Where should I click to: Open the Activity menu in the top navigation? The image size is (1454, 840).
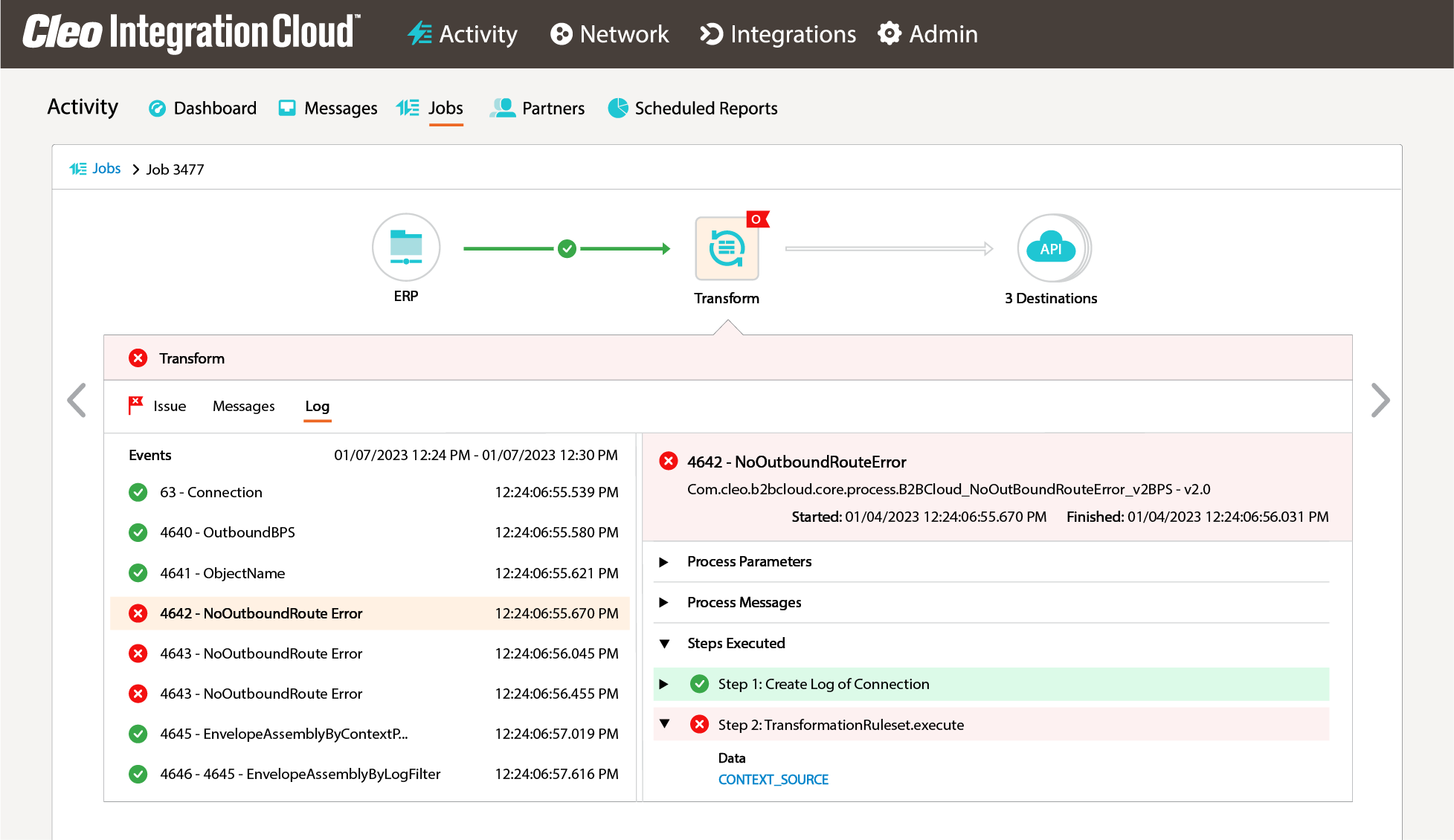(462, 34)
